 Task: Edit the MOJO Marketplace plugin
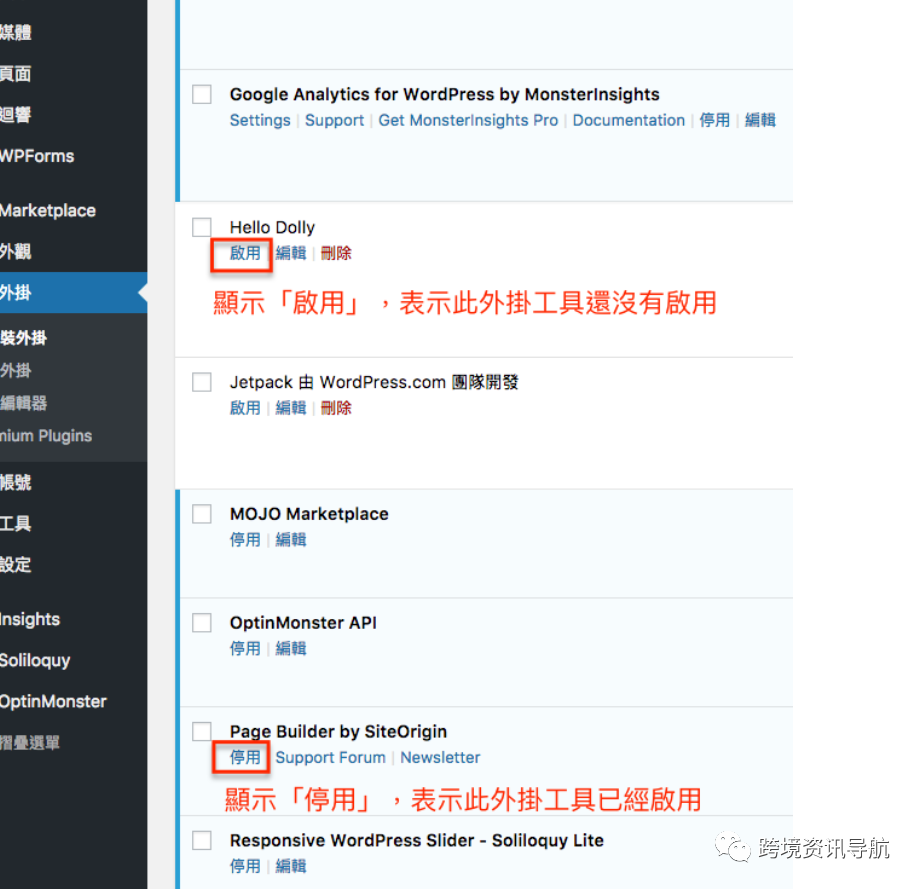pos(291,540)
